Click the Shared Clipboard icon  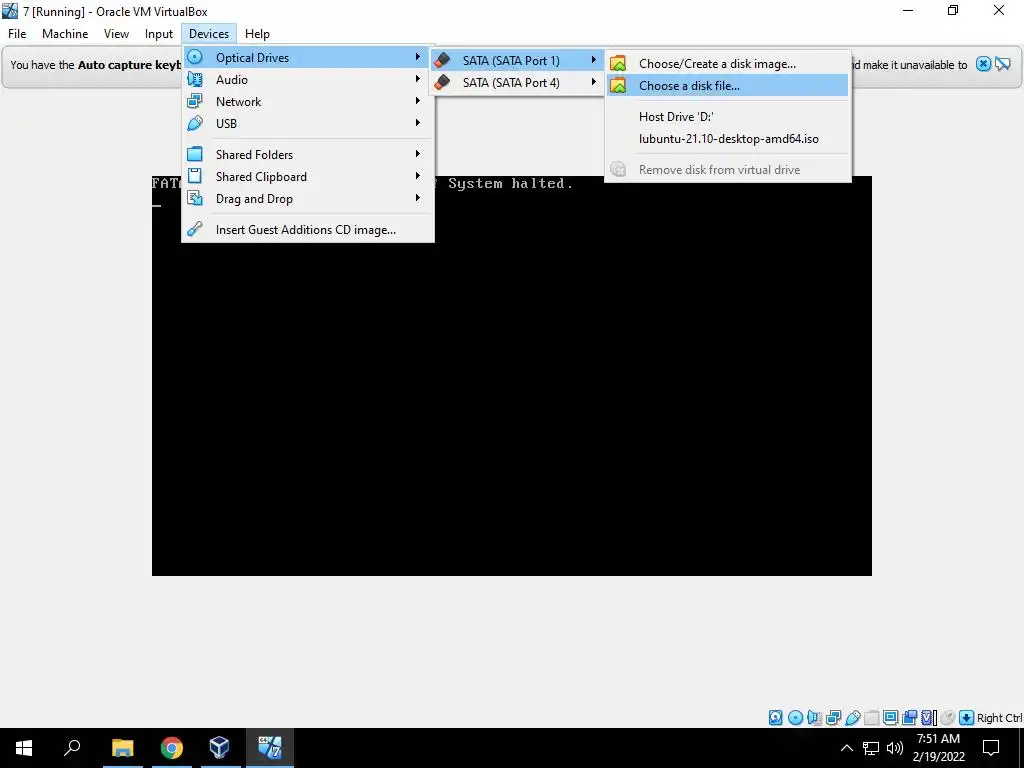(195, 176)
